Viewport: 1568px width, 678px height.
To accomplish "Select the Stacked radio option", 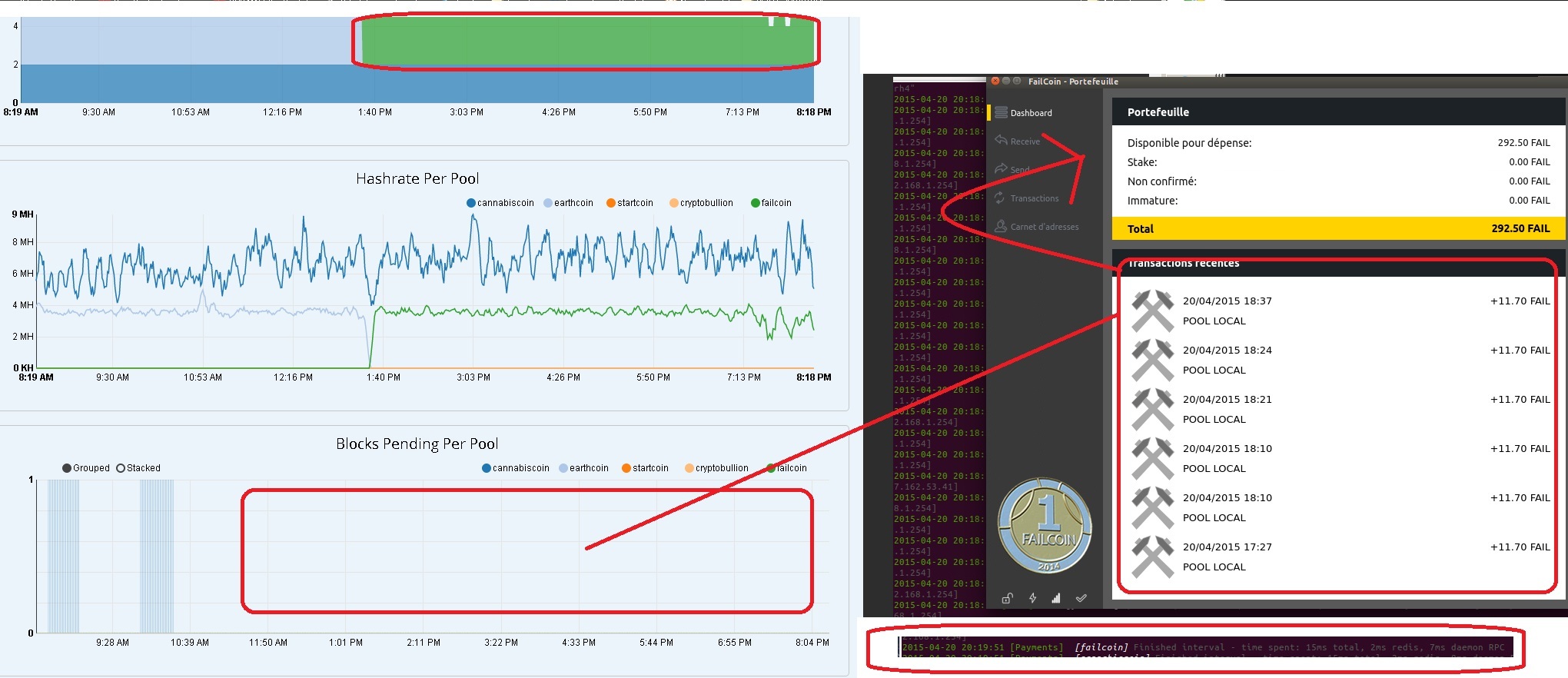I will pos(138,468).
